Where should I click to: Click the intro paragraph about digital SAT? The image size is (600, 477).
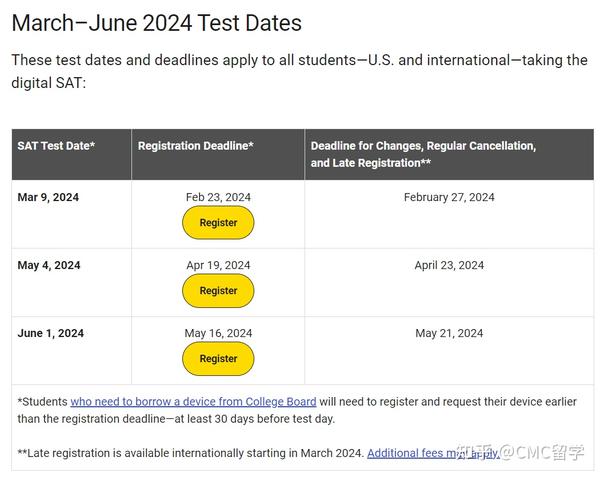pyautogui.click(x=299, y=71)
